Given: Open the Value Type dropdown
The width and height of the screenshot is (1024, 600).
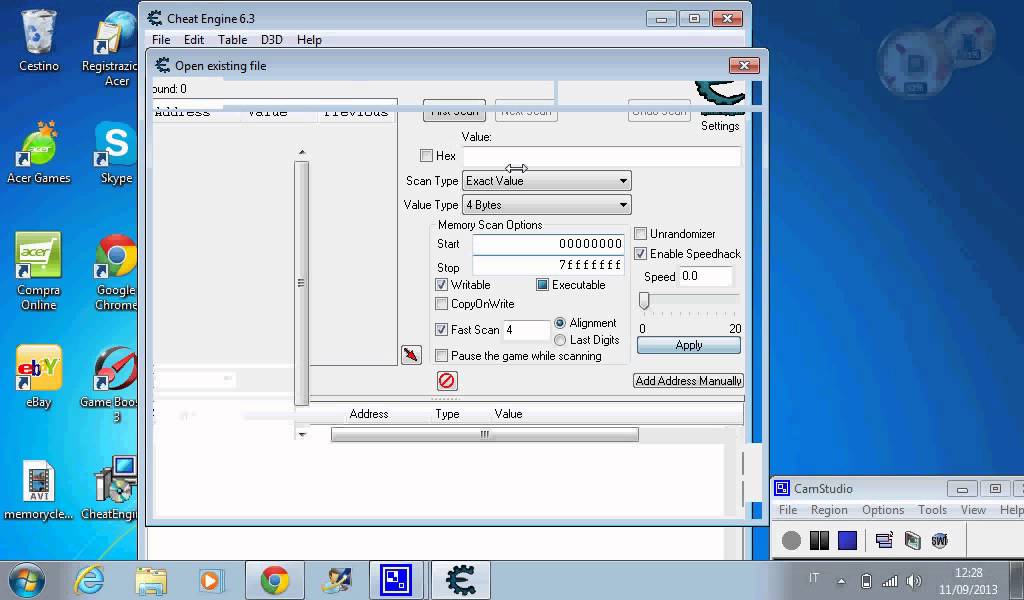Looking at the screenshot, I should click(547, 205).
